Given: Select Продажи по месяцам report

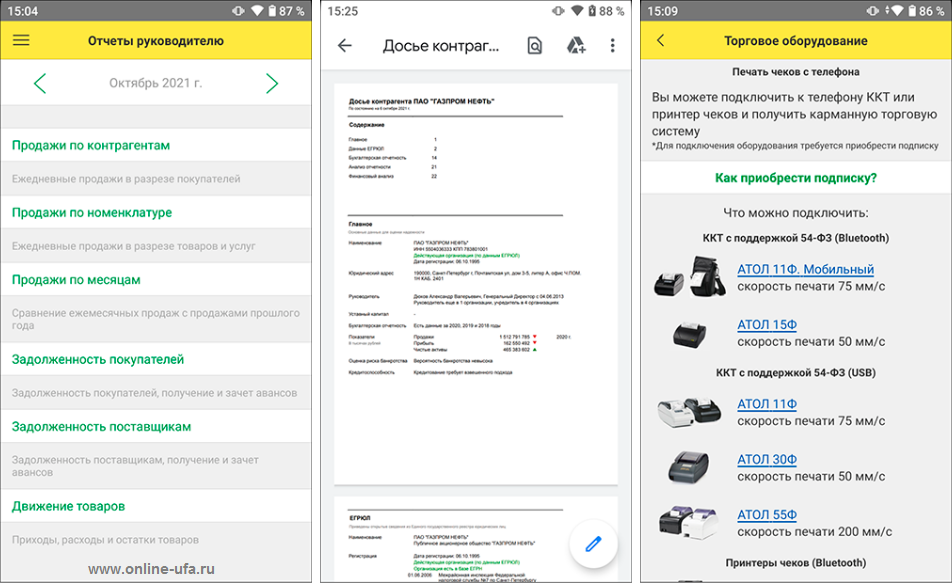Looking at the screenshot, I should click(x=76, y=280).
